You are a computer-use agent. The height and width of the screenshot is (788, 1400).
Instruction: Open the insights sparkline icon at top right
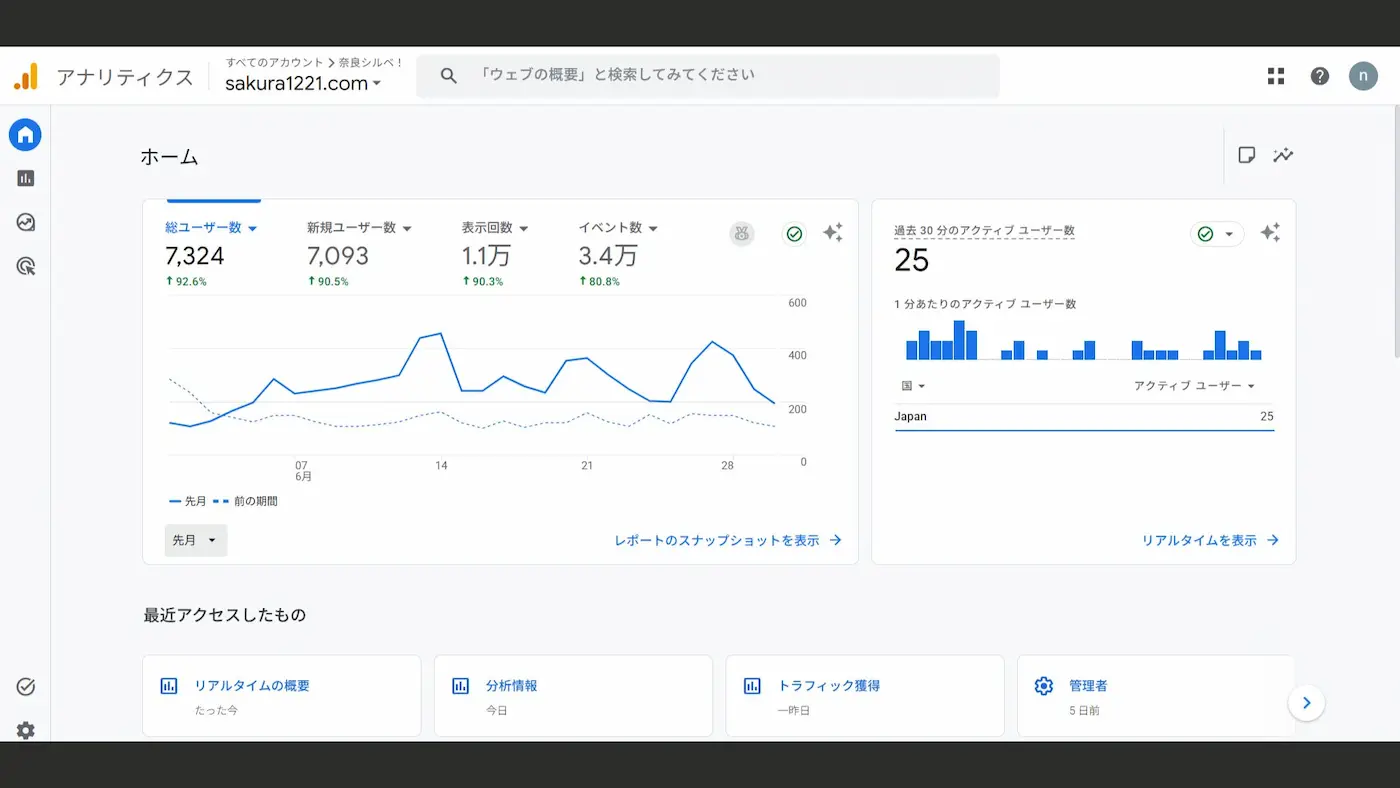1283,155
